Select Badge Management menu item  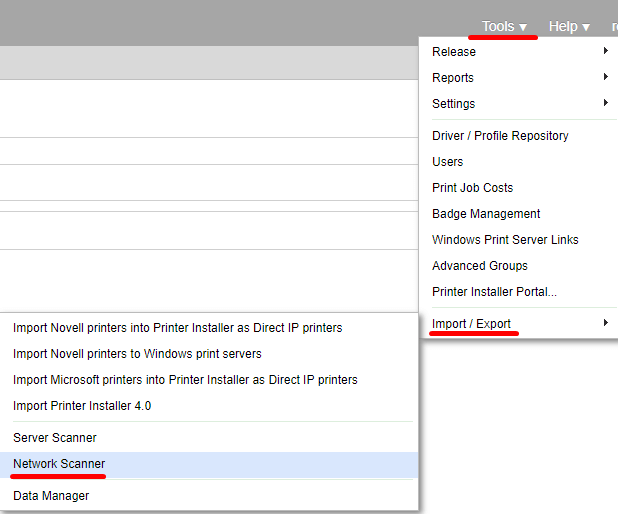486,214
